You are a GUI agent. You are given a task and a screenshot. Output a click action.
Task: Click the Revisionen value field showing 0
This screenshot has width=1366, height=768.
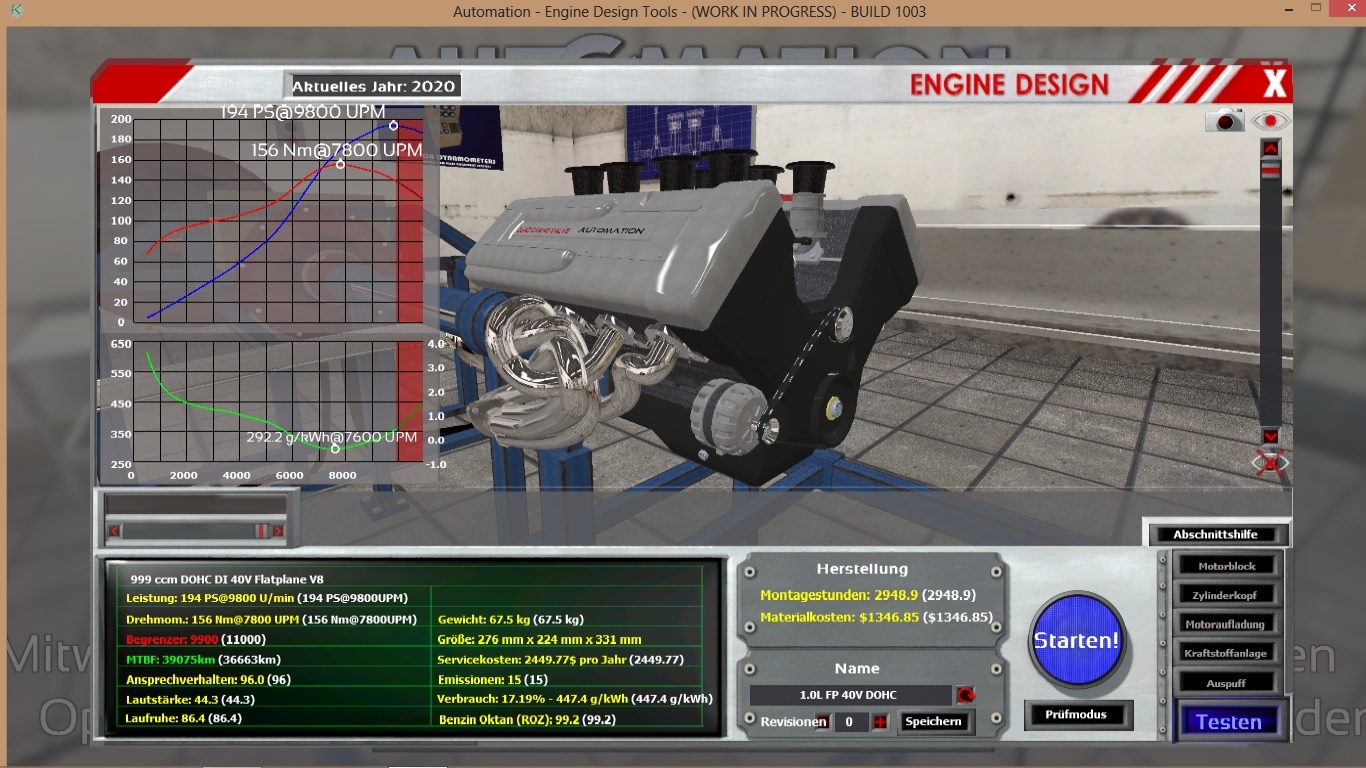pos(851,722)
